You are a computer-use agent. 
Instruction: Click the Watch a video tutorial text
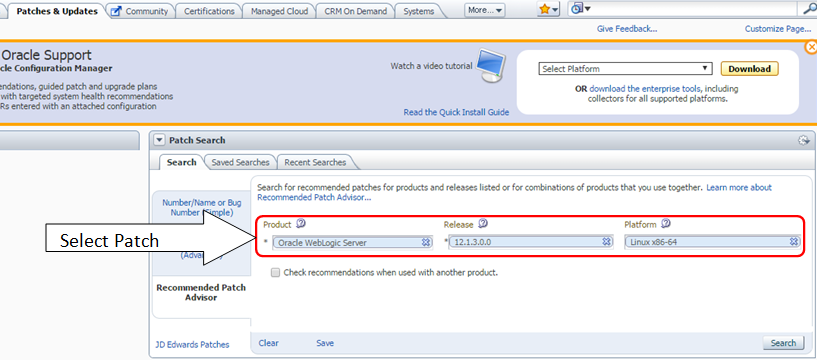click(431, 66)
